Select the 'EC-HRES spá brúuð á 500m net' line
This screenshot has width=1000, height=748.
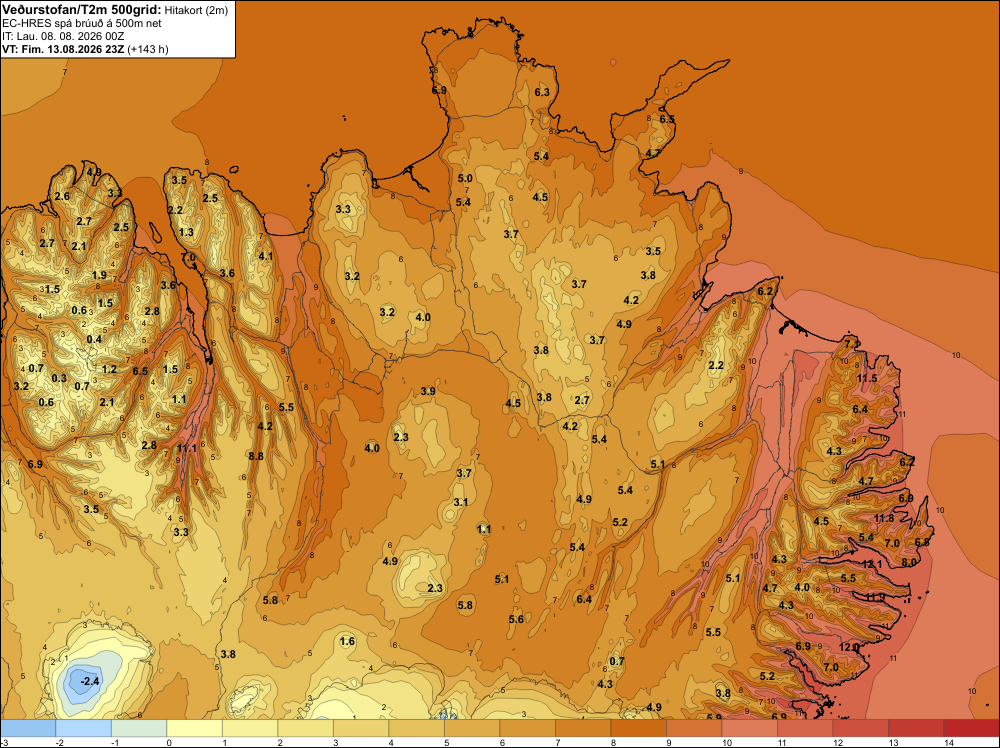82,23
